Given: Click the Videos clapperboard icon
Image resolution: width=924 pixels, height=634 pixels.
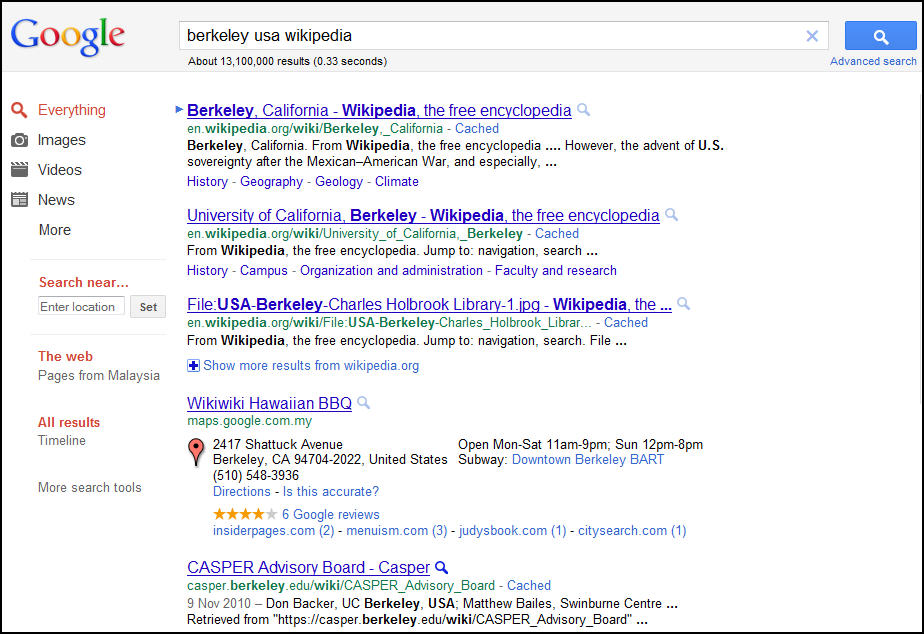Looking at the screenshot, I should (19, 170).
